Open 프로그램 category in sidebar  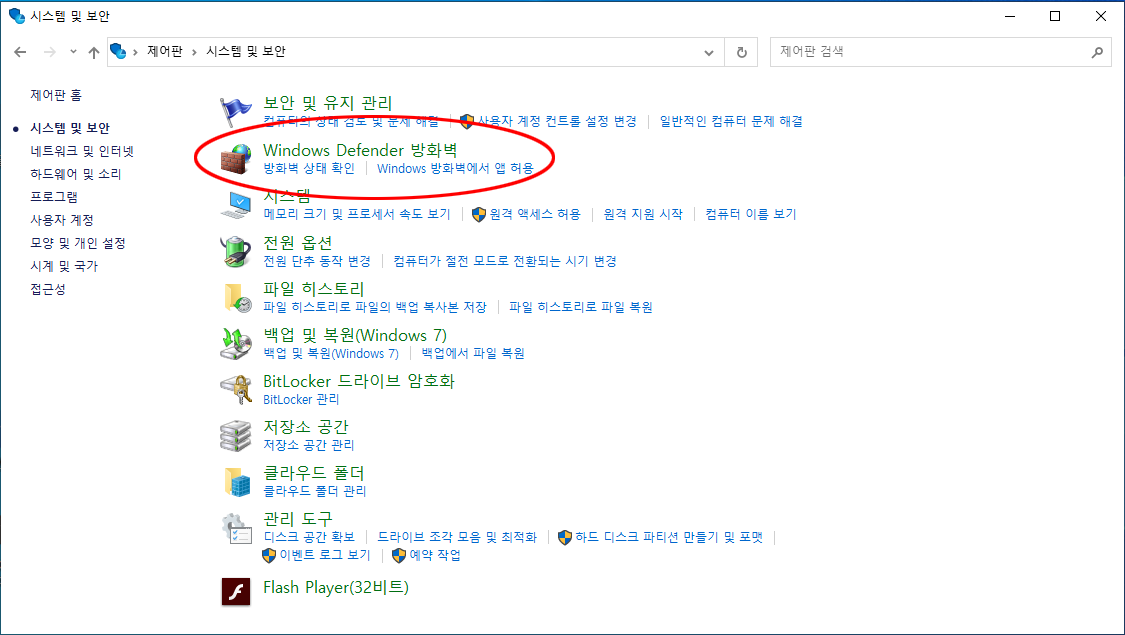(x=54, y=197)
